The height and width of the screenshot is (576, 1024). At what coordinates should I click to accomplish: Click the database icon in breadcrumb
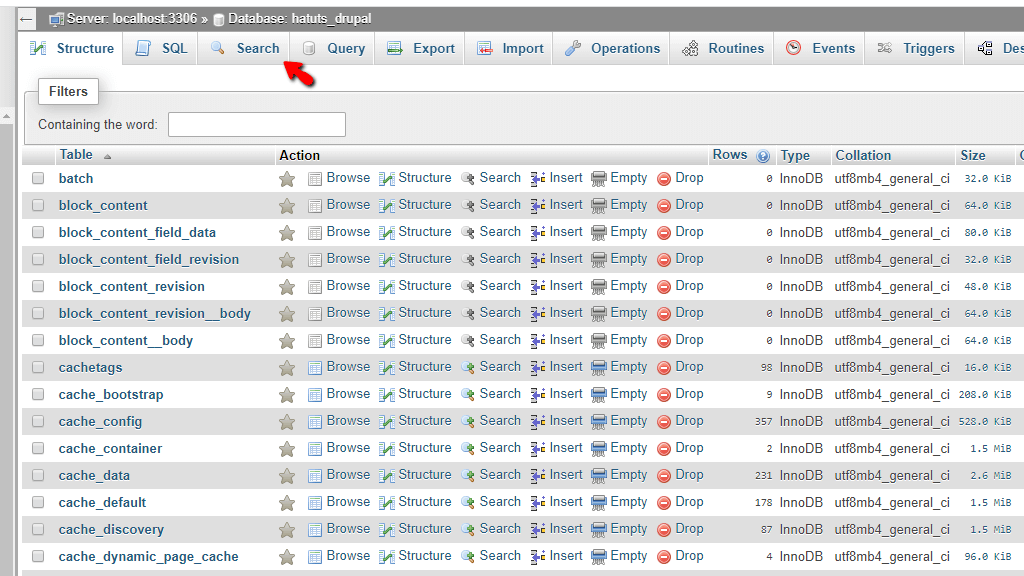pyautogui.click(x=219, y=20)
